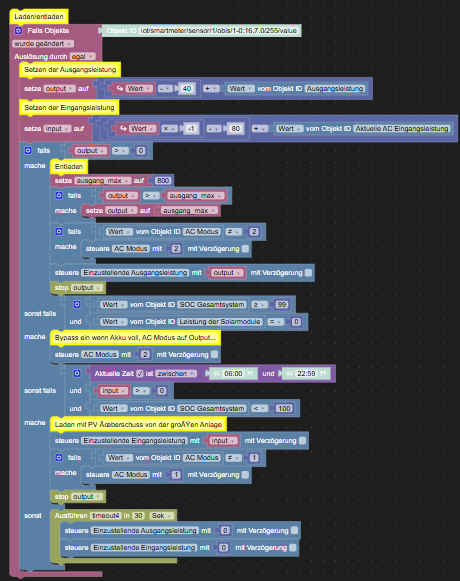The image size is (460, 581).
Task: Edit the number field 40
Action: pos(186,89)
